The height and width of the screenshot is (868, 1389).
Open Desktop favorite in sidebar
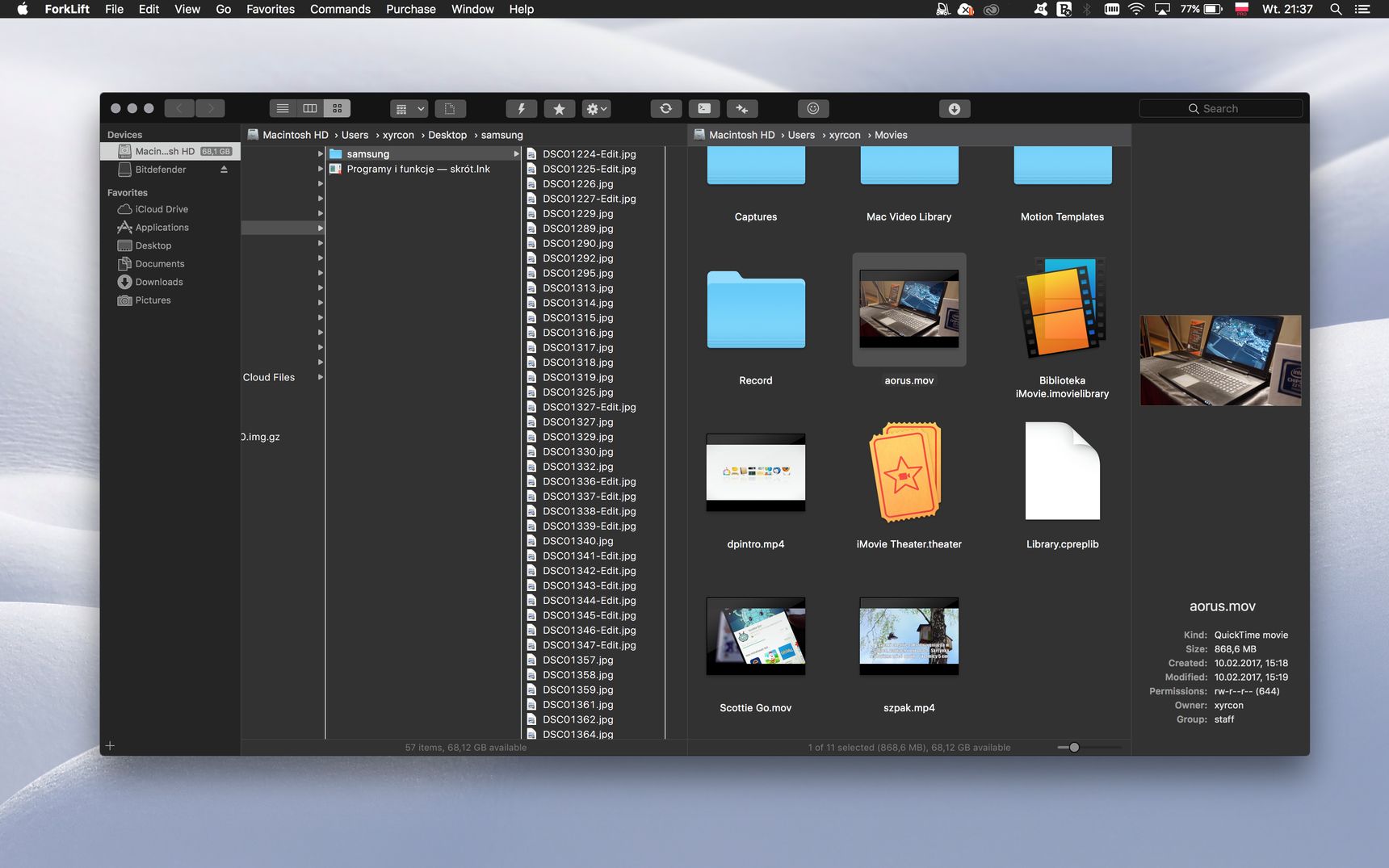click(153, 245)
